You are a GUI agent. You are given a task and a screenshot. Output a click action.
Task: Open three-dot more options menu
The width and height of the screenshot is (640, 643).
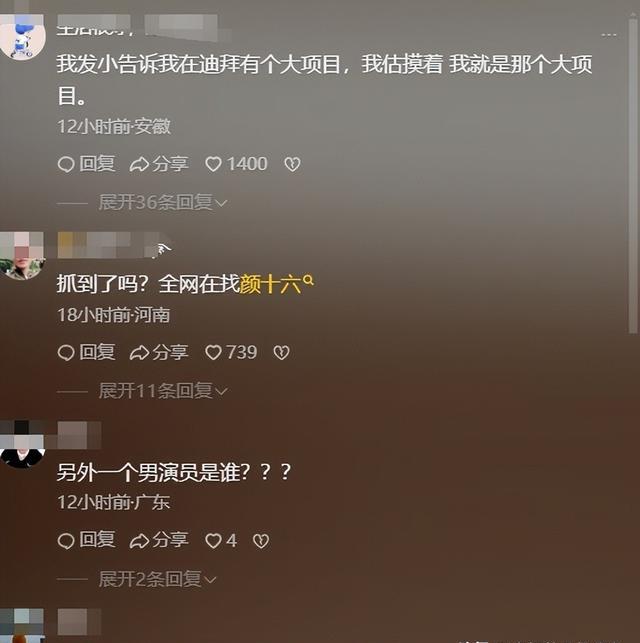click(609, 35)
